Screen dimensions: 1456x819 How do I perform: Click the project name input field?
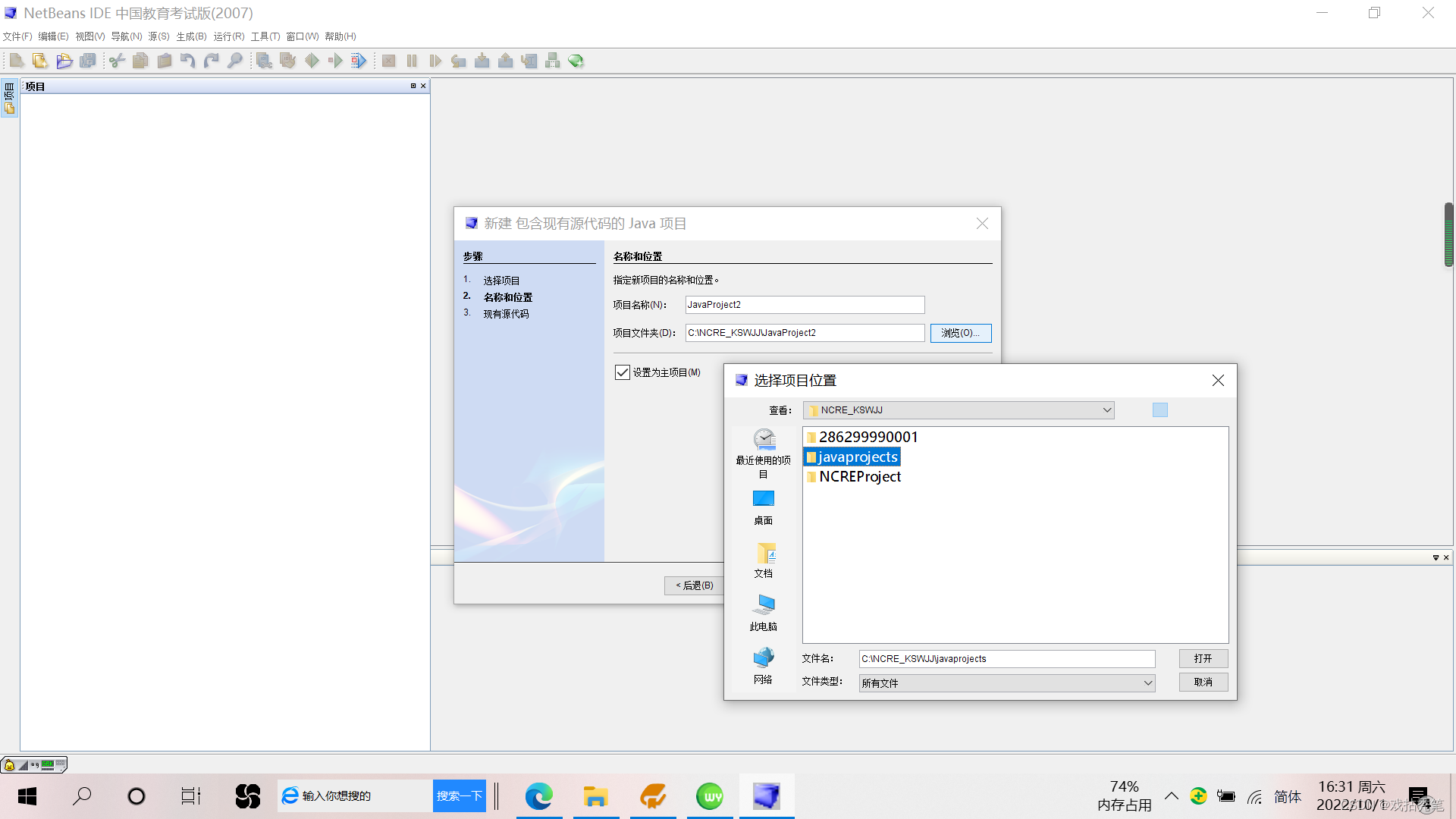pos(804,305)
